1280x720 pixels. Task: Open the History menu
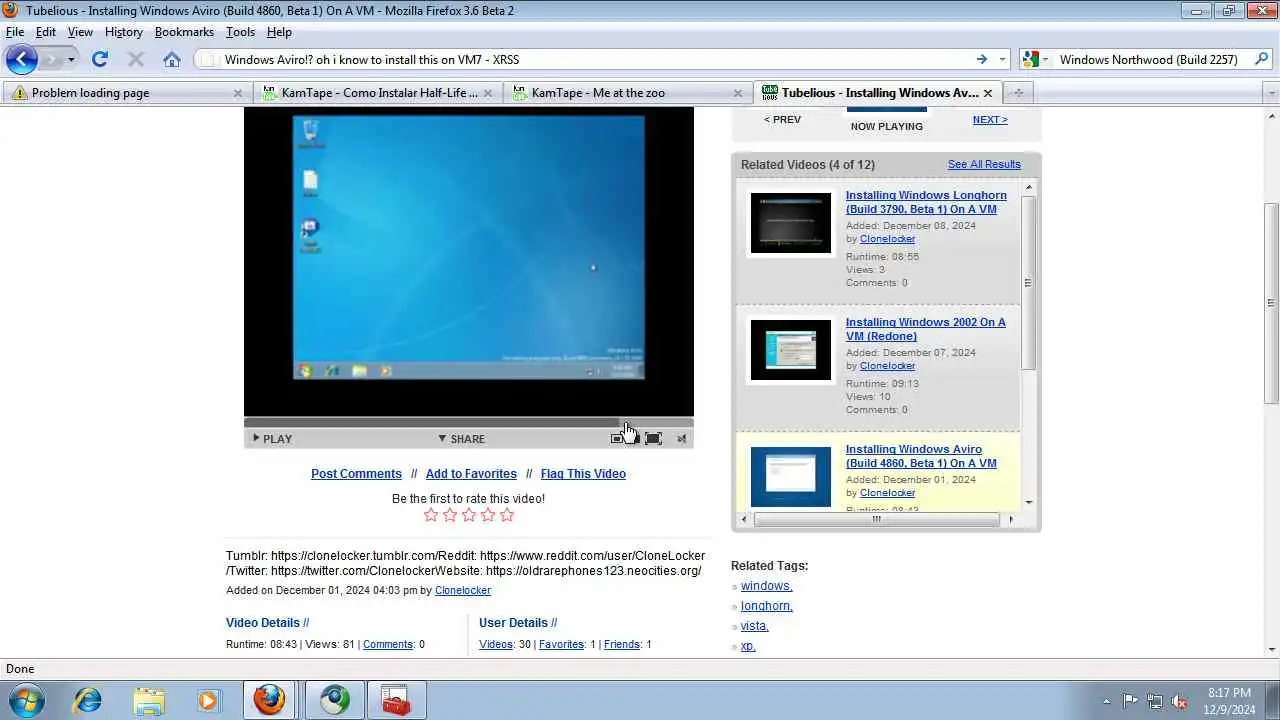pyautogui.click(x=124, y=32)
